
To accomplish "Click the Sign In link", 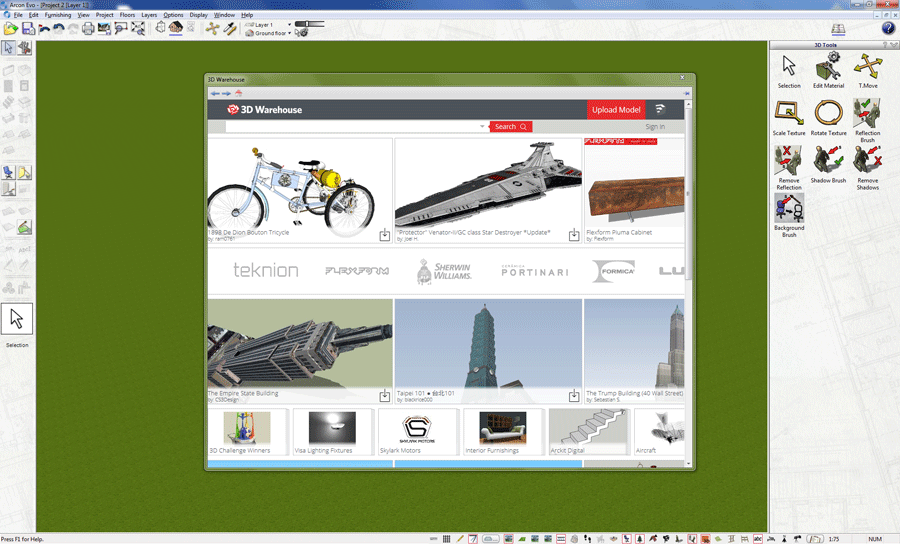I will click(655, 127).
